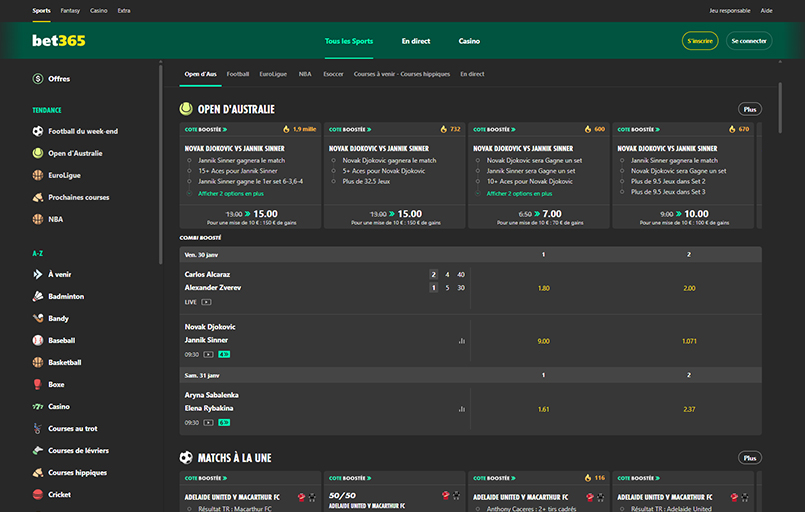The height and width of the screenshot is (512, 805).
Task: Open stats icon for Sabalenka vs Rybakina match
Action: [462, 409]
